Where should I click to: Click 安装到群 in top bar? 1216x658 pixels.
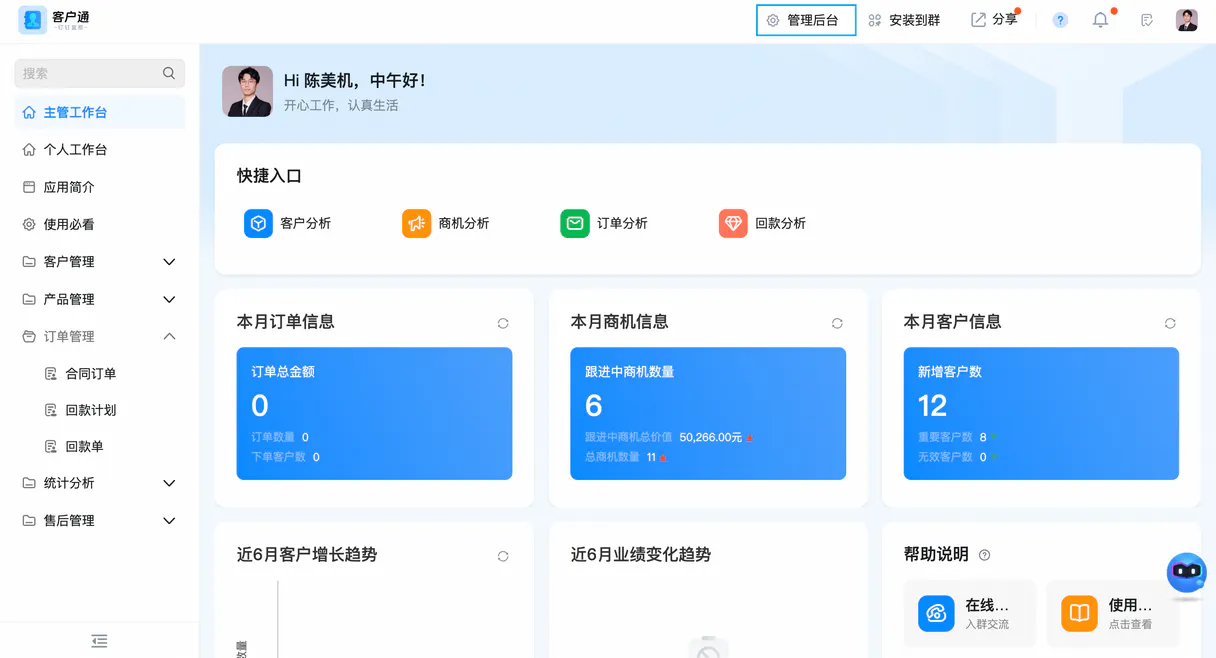pos(904,20)
